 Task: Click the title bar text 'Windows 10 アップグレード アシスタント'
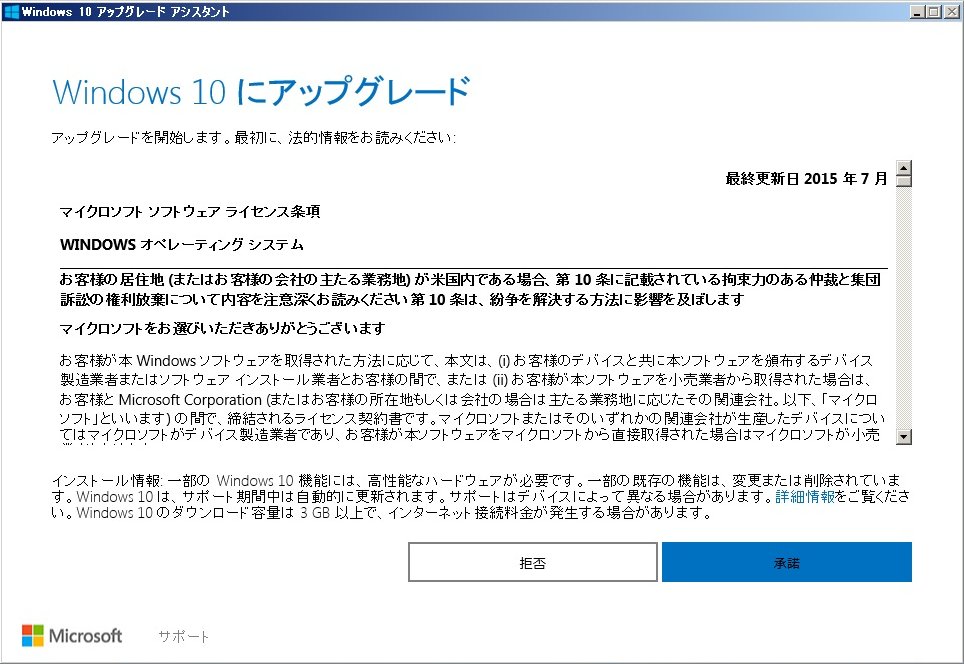pyautogui.click(x=125, y=12)
